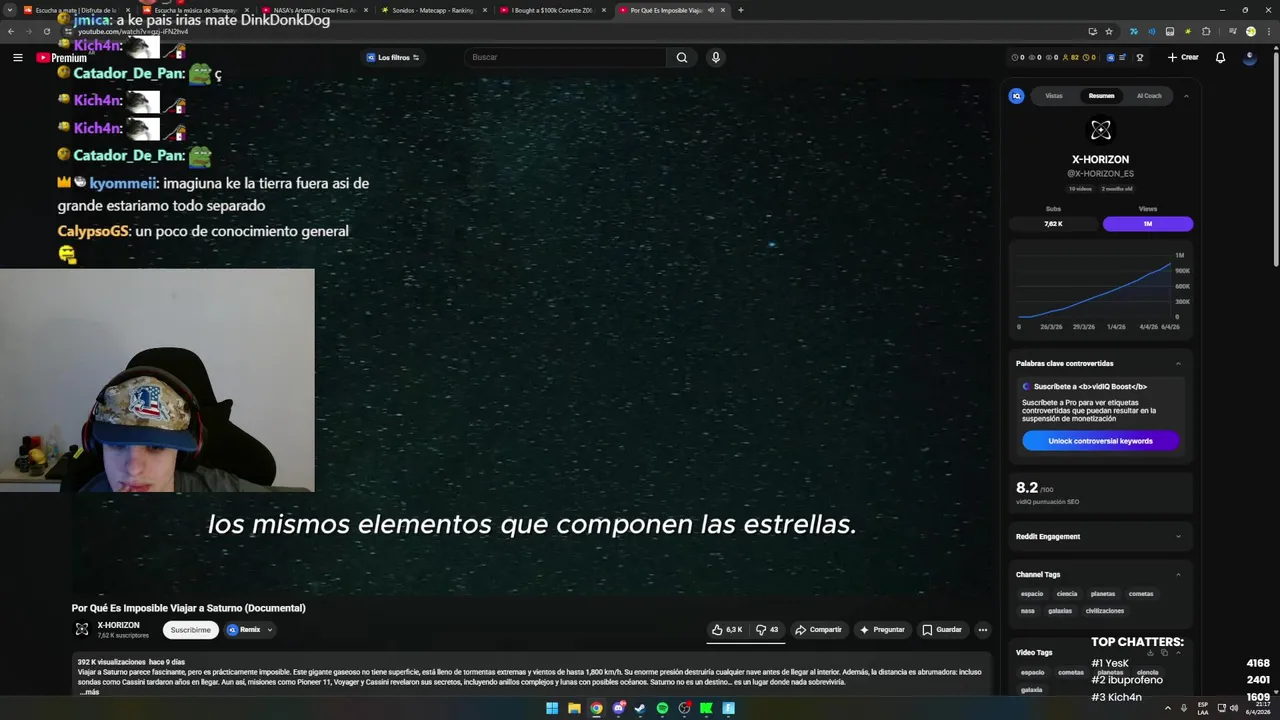Screen dimensions: 1280x720
Task: Open Steam from taskbar
Action: click(640, 708)
